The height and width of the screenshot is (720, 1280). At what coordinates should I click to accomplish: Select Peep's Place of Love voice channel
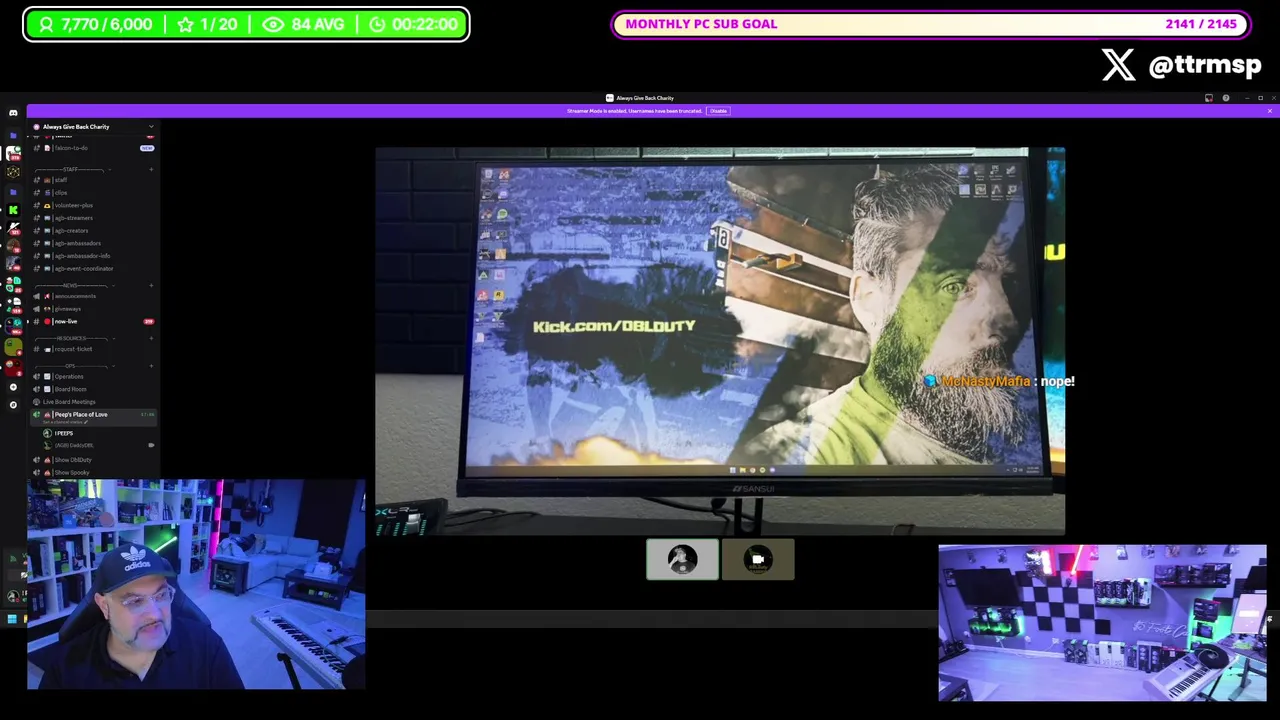93,415
